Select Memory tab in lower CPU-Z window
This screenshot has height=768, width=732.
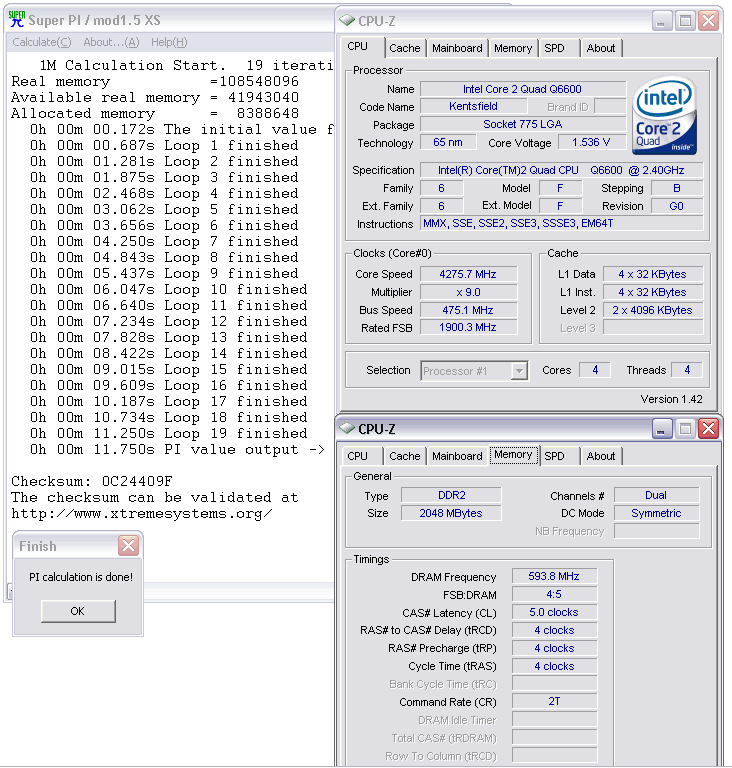point(513,455)
